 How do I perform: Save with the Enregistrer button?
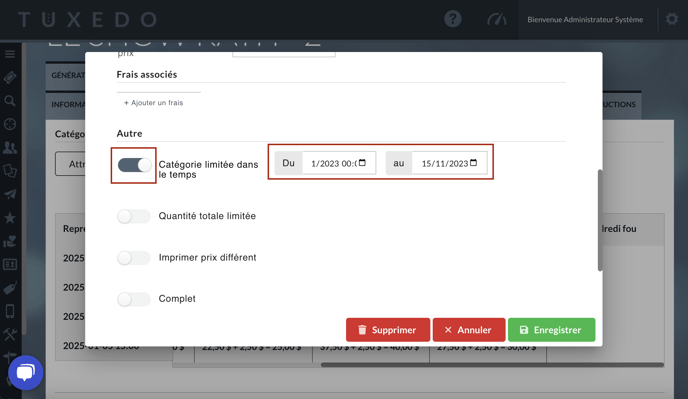552,330
